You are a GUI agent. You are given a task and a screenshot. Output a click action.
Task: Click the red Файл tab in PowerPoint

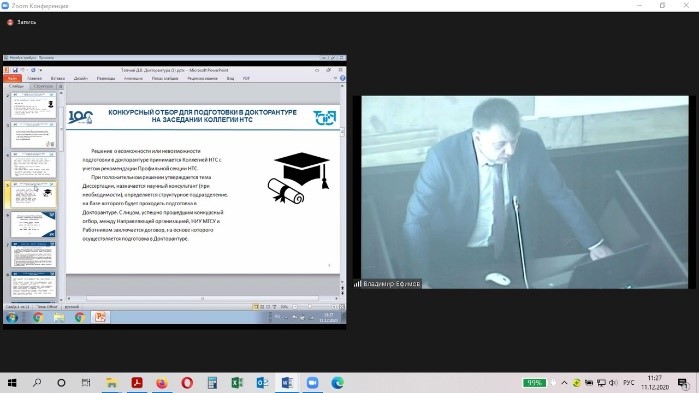click(12, 78)
